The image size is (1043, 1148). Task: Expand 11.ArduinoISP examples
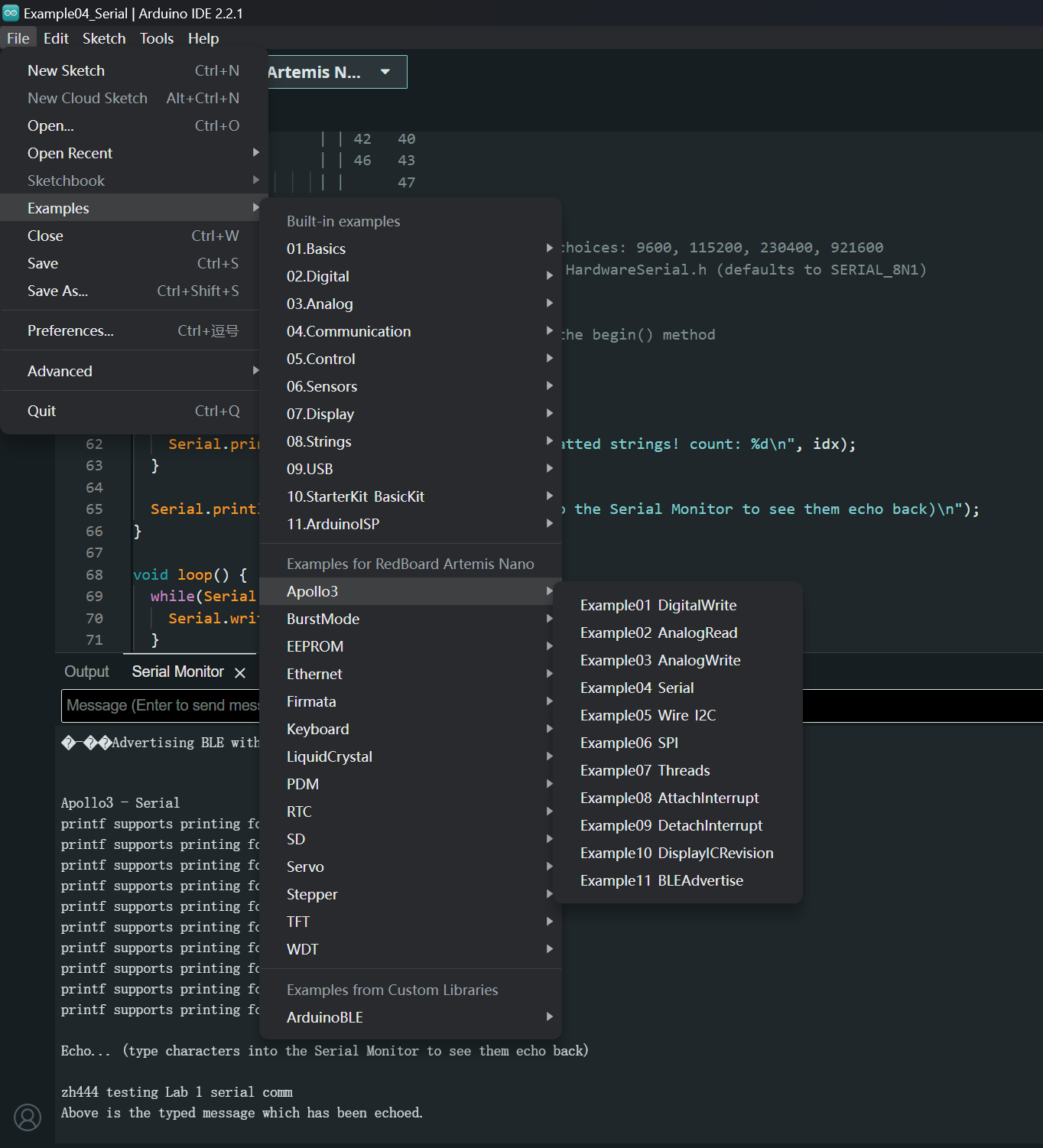pos(411,524)
